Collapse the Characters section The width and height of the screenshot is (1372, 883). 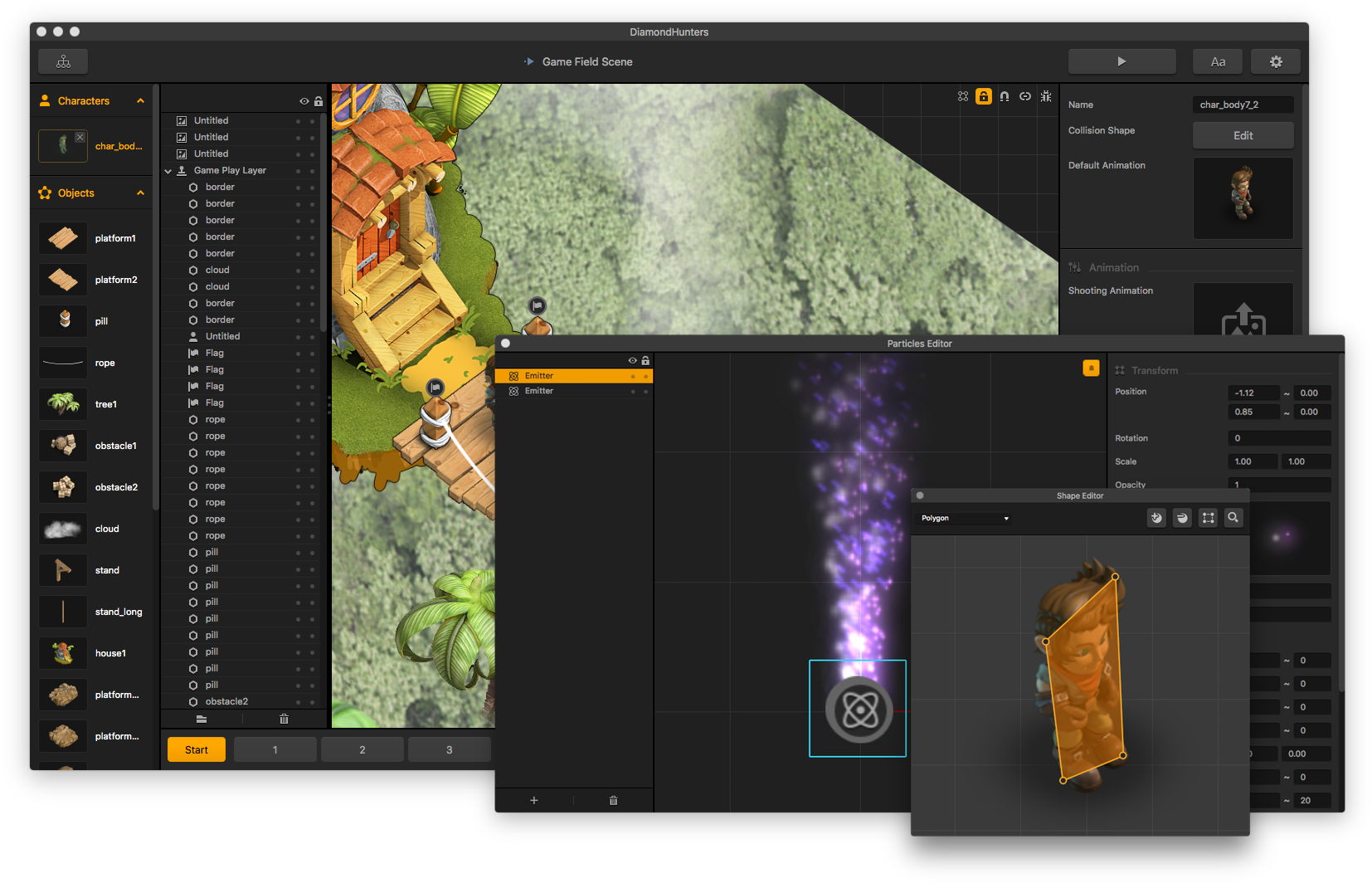coord(140,101)
